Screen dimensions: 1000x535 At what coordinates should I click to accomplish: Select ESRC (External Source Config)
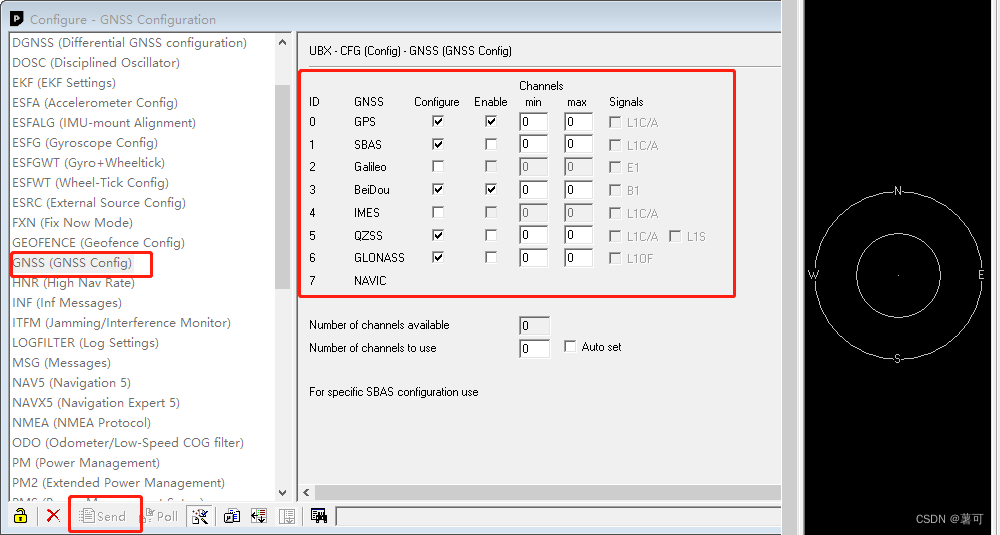(99, 203)
